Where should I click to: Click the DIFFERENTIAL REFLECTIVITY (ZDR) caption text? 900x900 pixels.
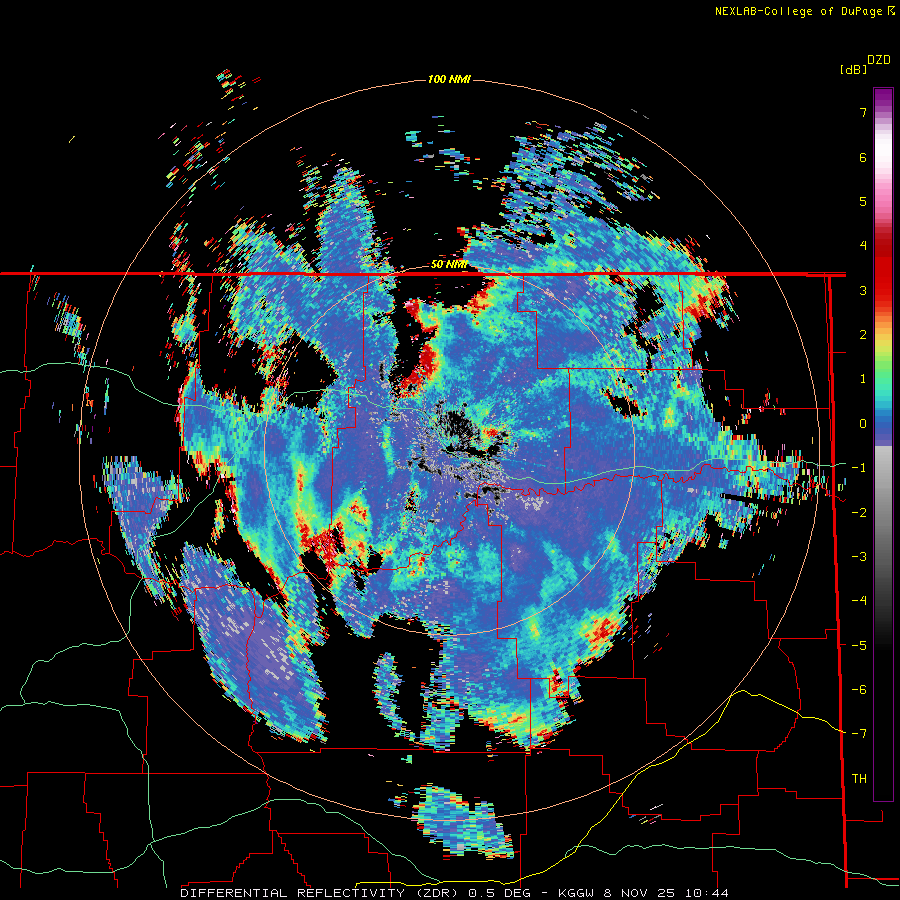[318, 893]
